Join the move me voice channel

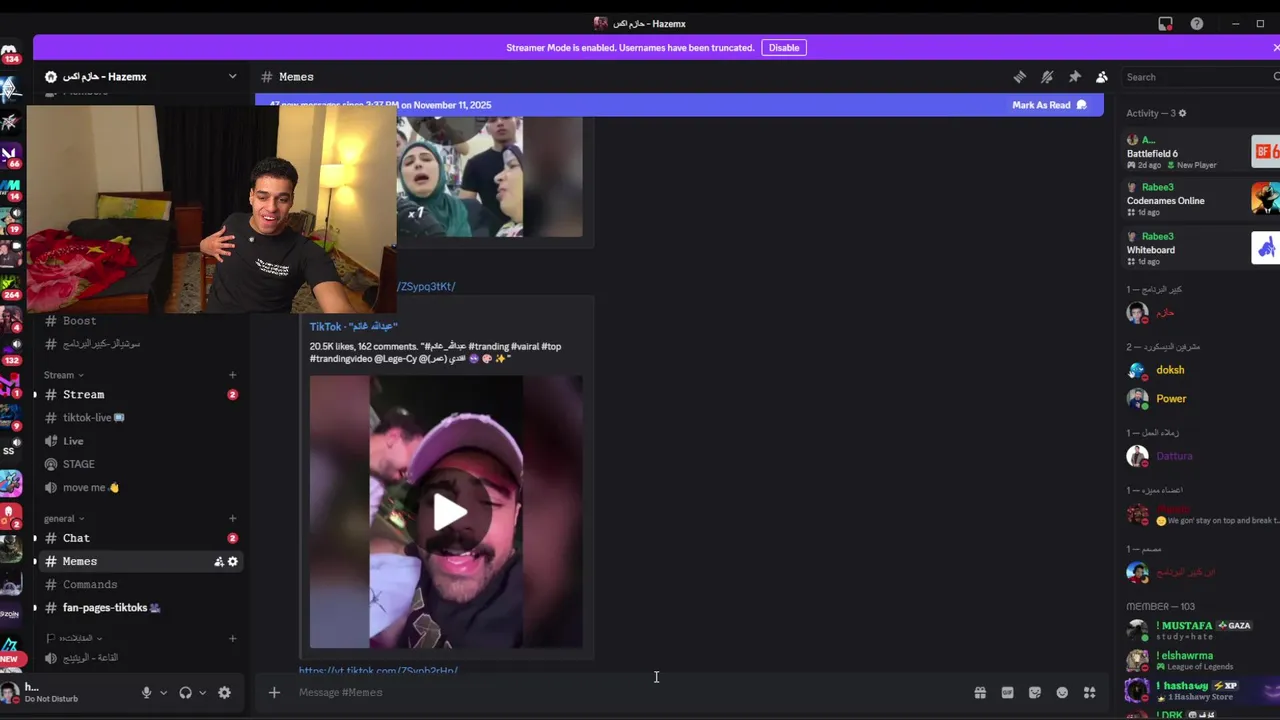140,487
